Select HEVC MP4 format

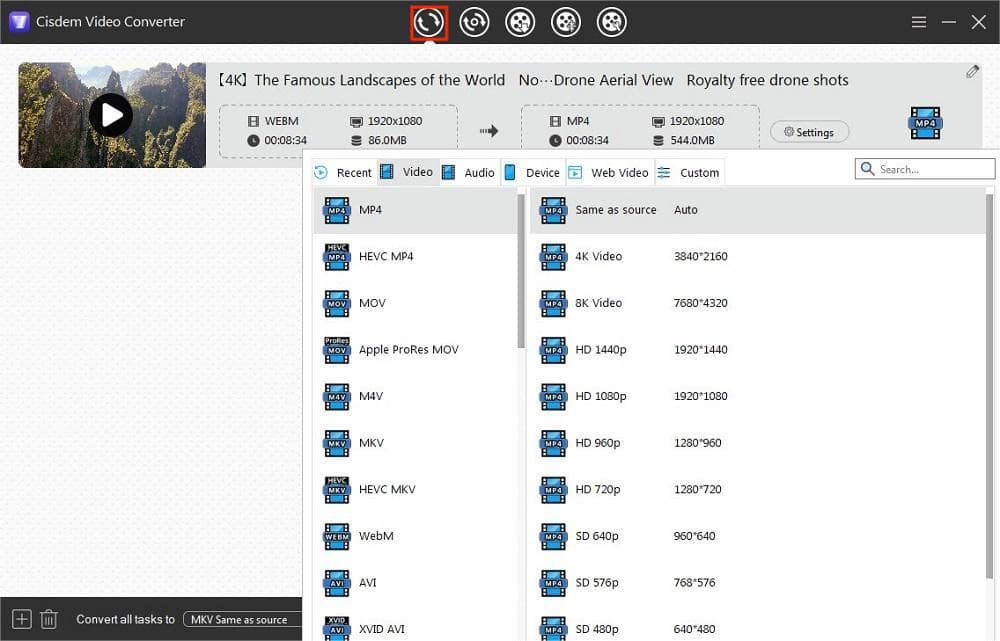(386, 257)
